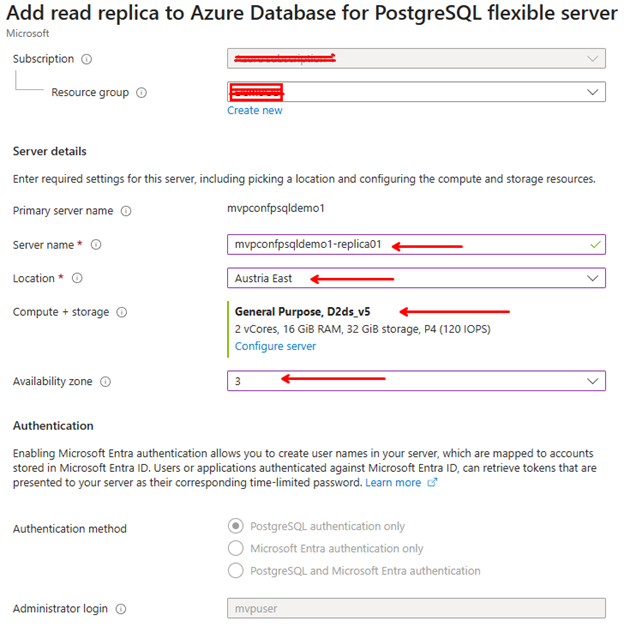
Task: Click info icon next to Primary server name
Action: click(x=125, y=211)
